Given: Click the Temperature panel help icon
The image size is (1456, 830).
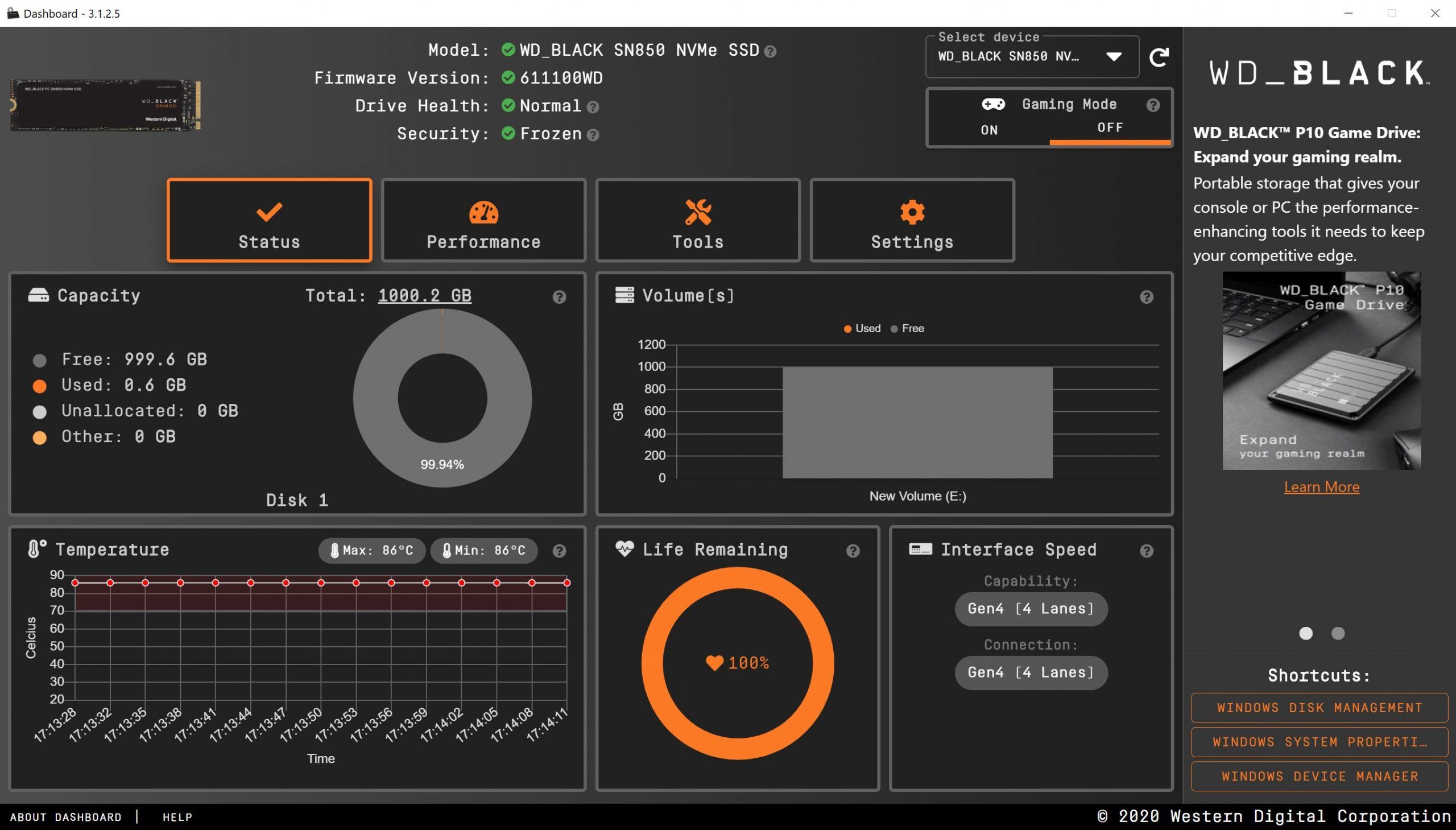Looking at the screenshot, I should point(559,551).
